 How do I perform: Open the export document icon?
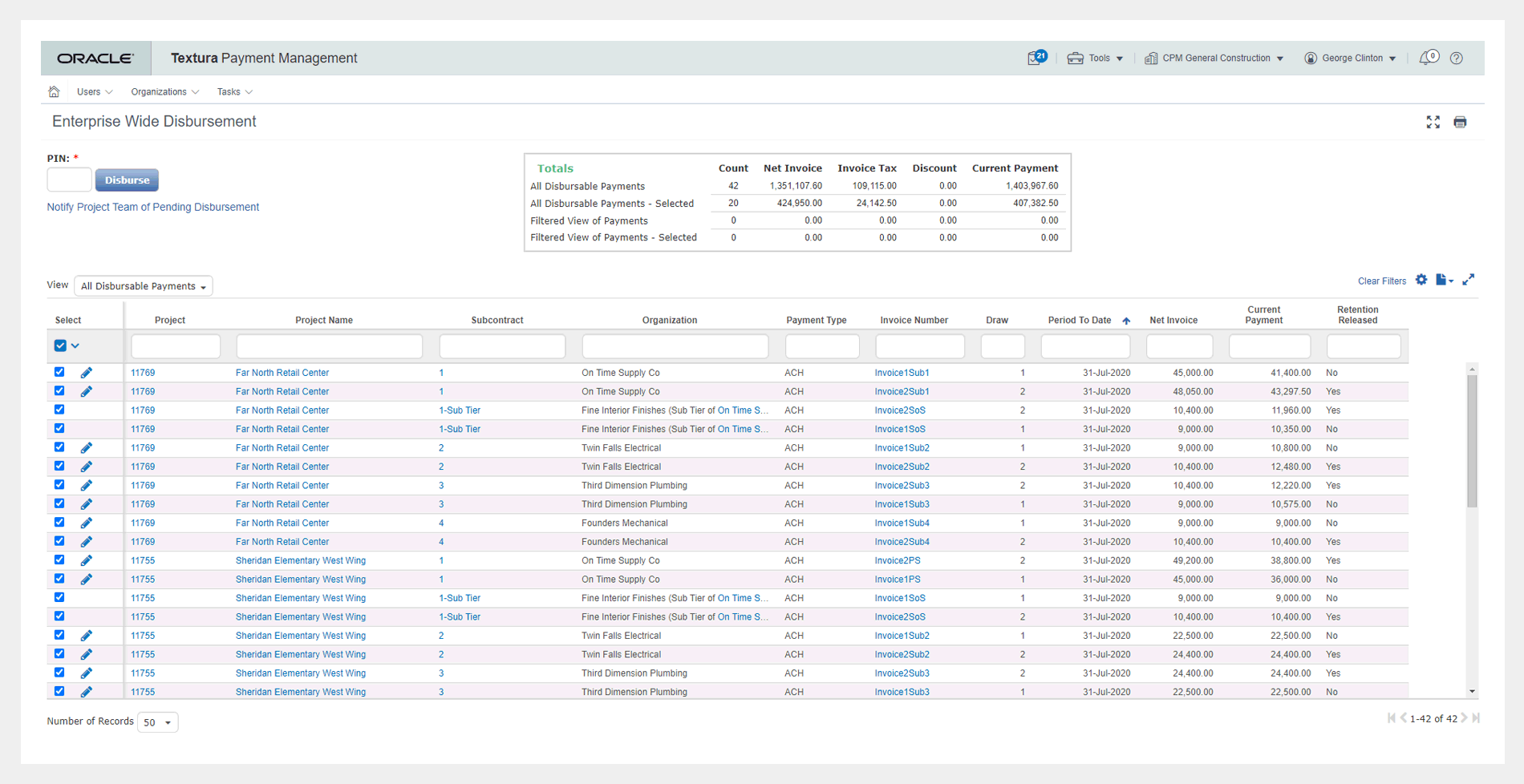click(x=1441, y=280)
